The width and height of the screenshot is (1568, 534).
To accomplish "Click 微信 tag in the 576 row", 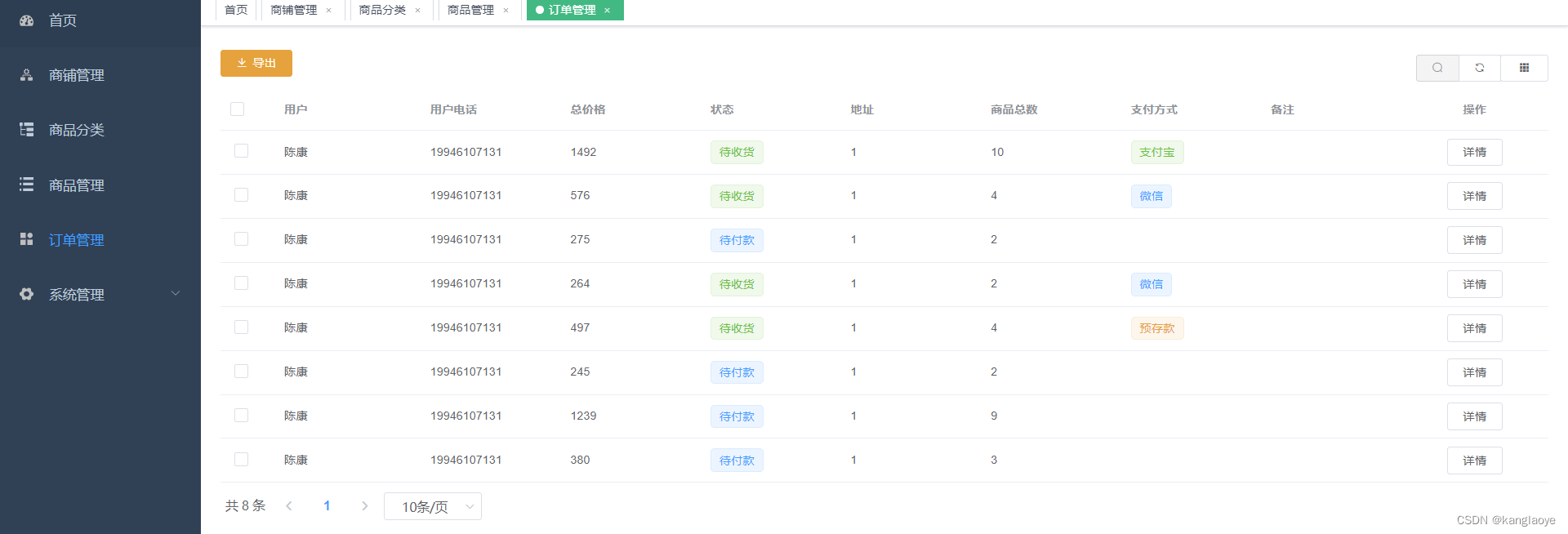I will [1151, 196].
